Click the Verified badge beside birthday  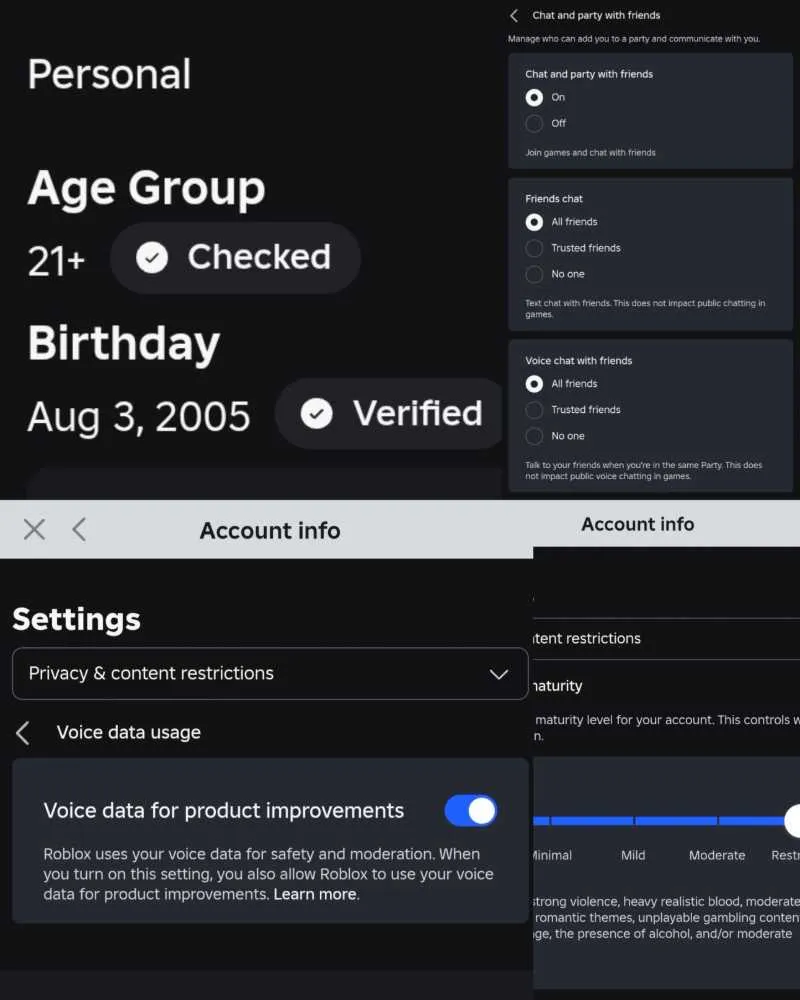390,414
